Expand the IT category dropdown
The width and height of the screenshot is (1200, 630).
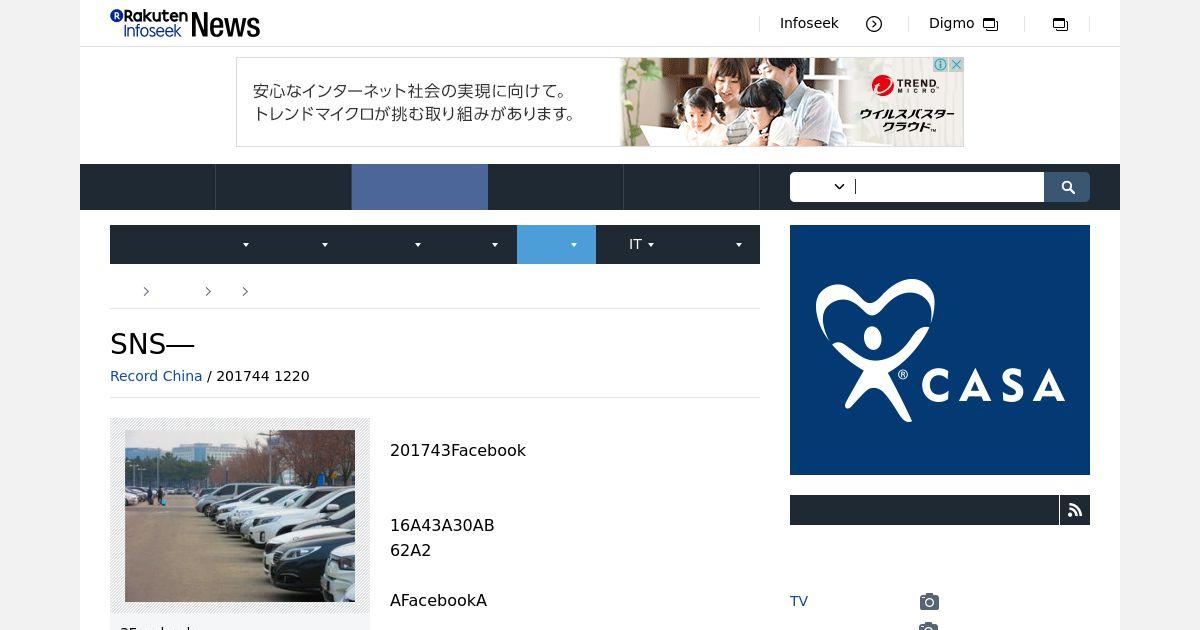(x=641, y=244)
